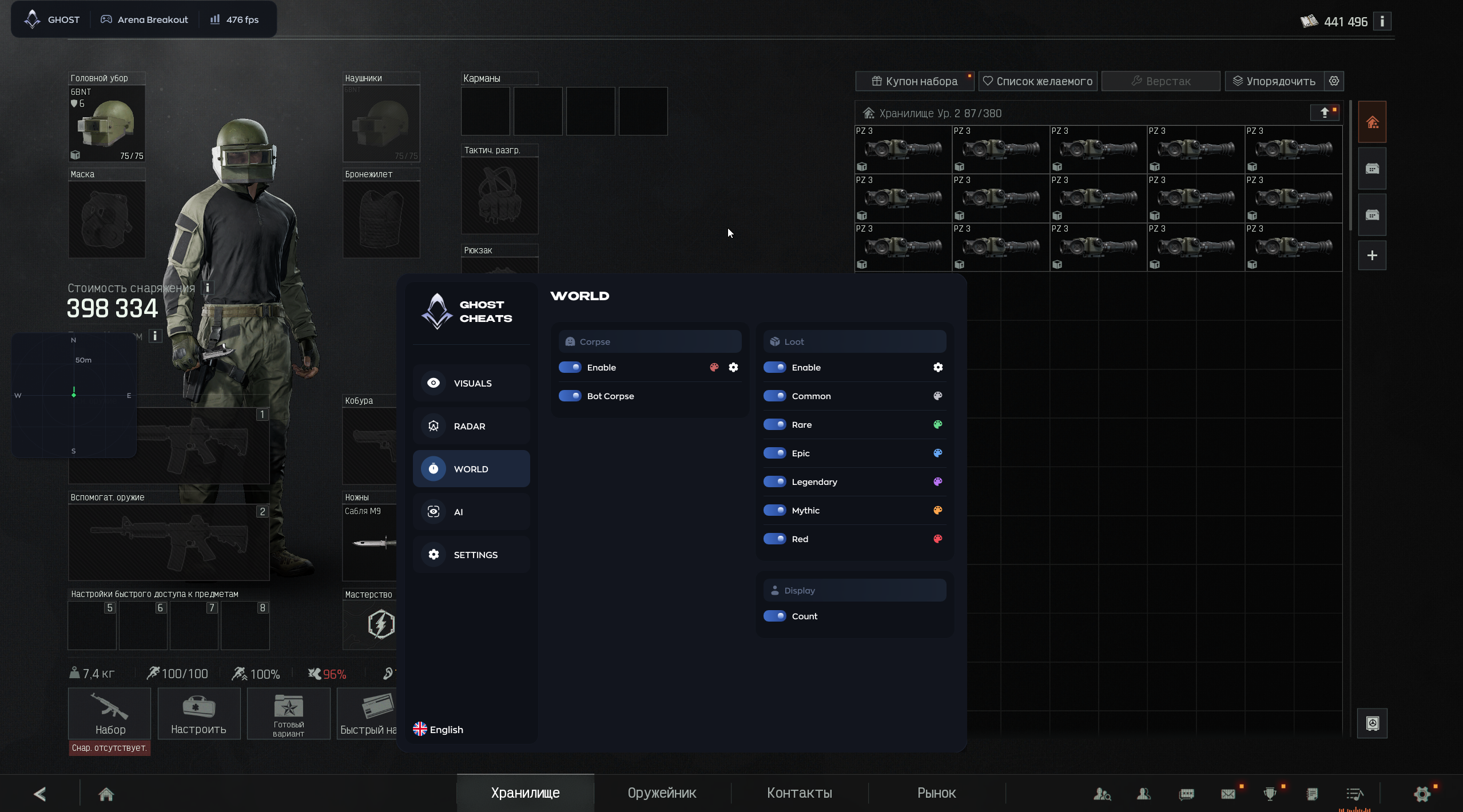Viewport: 1463px width, 812px height.
Task: Go to the Рынок tab
Action: coord(936,793)
